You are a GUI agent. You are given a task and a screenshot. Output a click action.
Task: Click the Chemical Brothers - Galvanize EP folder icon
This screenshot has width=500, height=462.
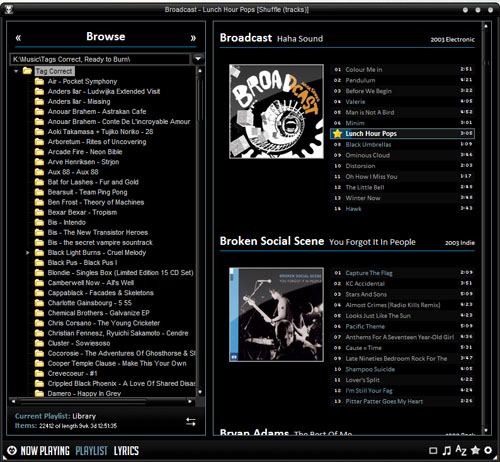39,313
